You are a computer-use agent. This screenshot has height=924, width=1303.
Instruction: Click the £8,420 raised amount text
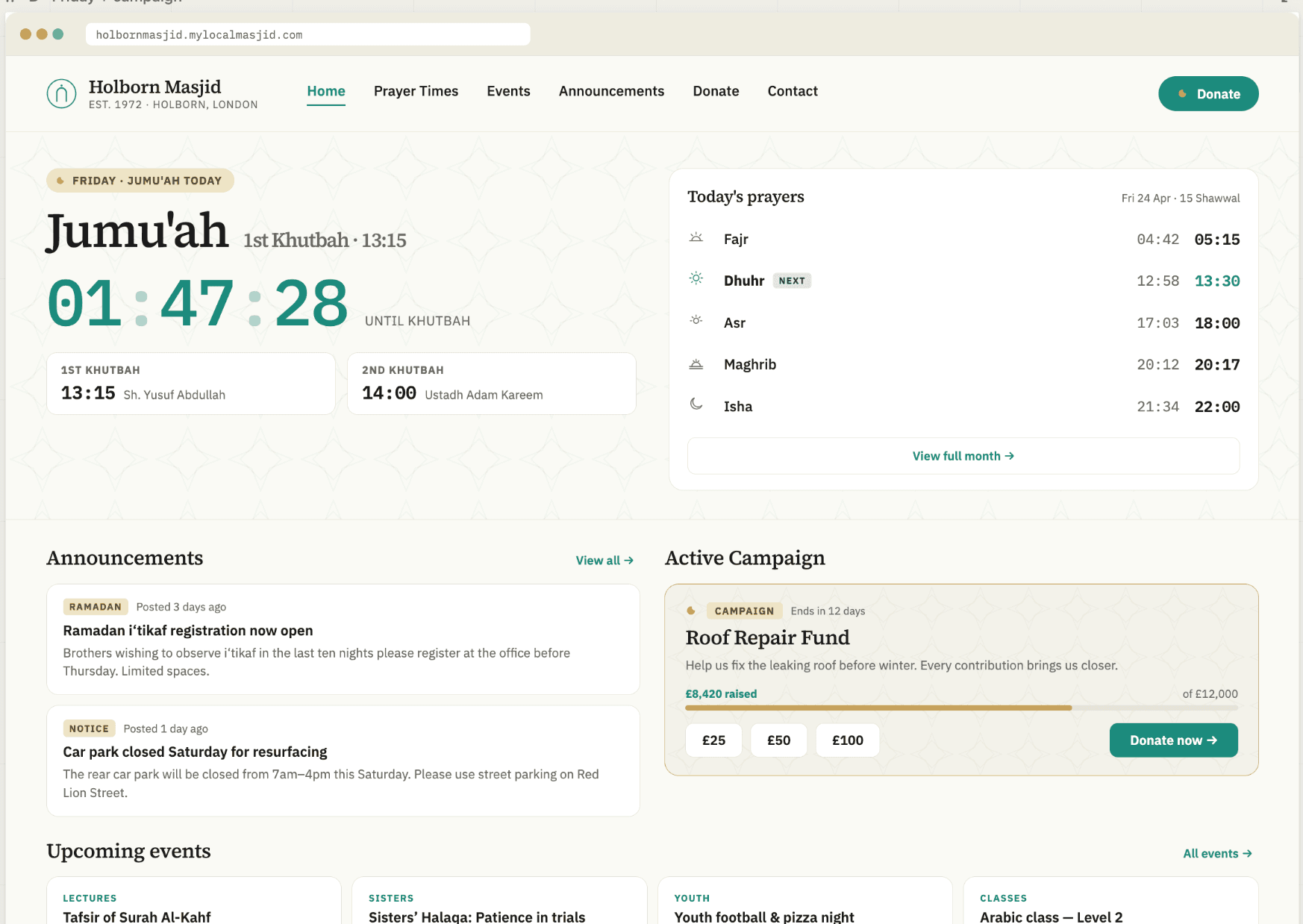coord(721,694)
